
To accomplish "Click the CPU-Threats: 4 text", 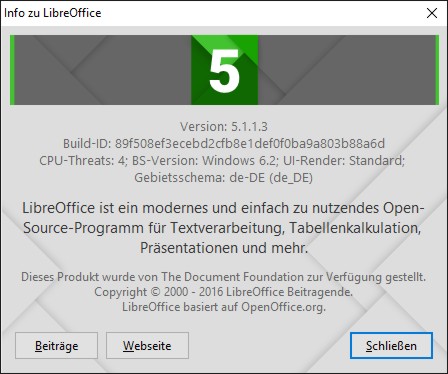I will (83, 161).
